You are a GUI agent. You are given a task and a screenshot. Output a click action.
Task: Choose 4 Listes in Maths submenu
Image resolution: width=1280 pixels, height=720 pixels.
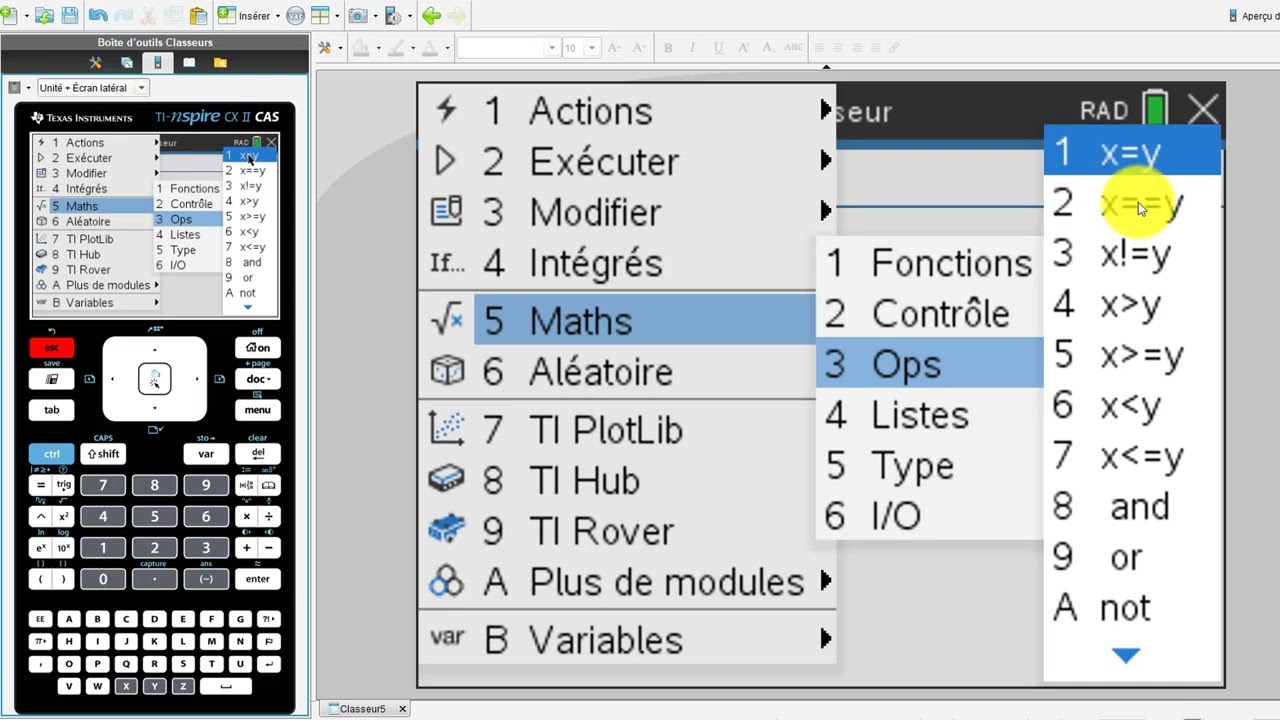tap(930, 415)
